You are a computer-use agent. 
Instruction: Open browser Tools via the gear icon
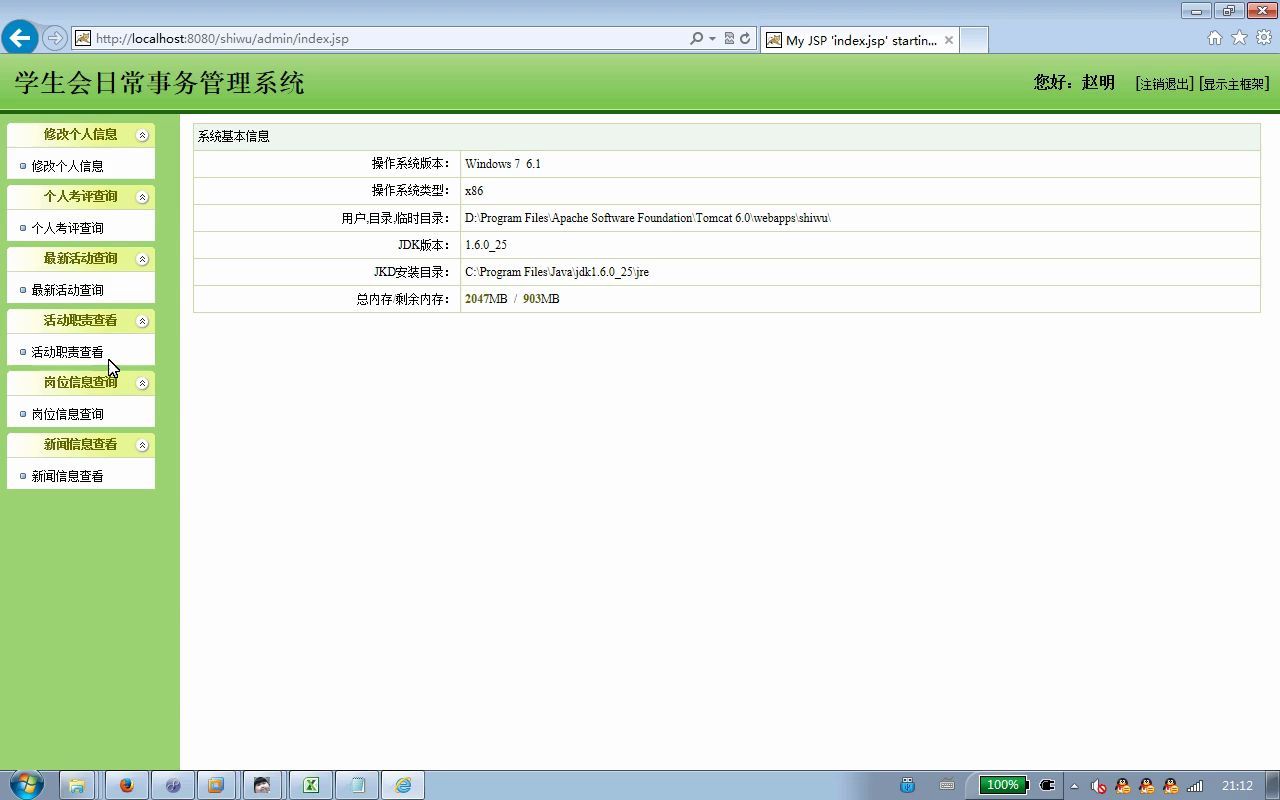tap(1262, 37)
